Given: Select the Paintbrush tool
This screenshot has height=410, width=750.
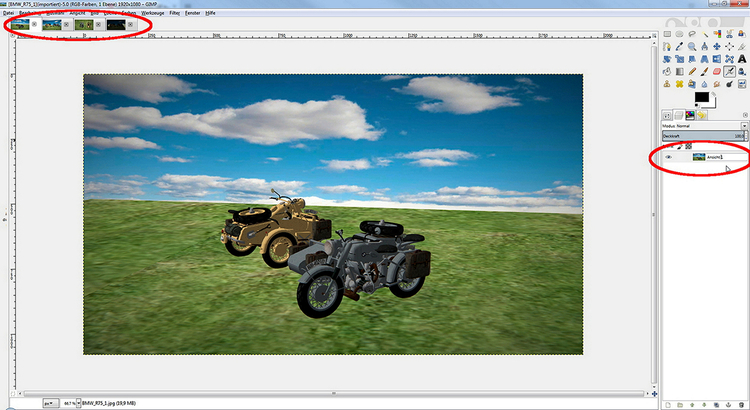Looking at the screenshot, I should 704,71.
